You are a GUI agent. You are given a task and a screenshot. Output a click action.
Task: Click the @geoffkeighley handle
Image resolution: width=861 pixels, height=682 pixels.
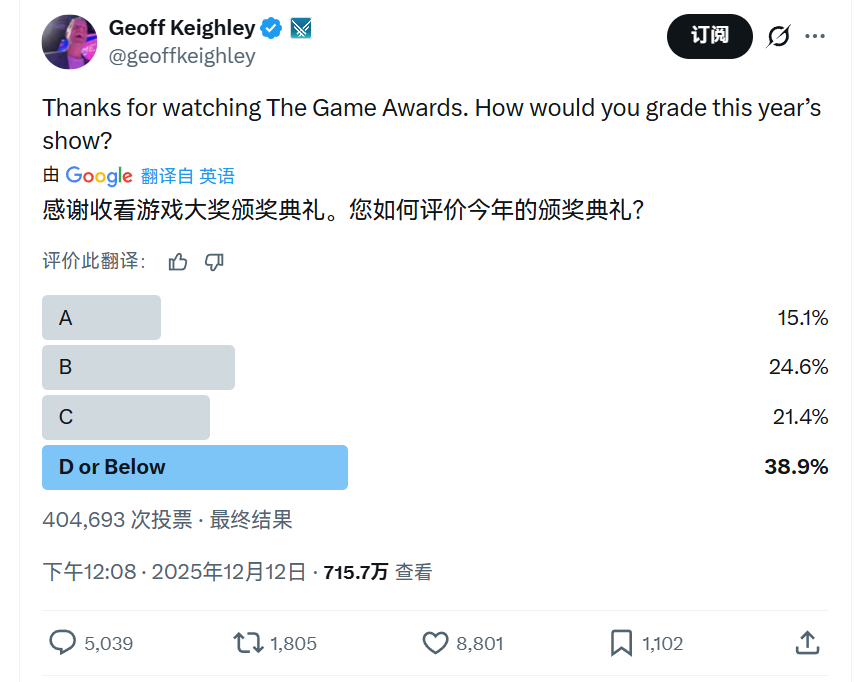(182, 56)
